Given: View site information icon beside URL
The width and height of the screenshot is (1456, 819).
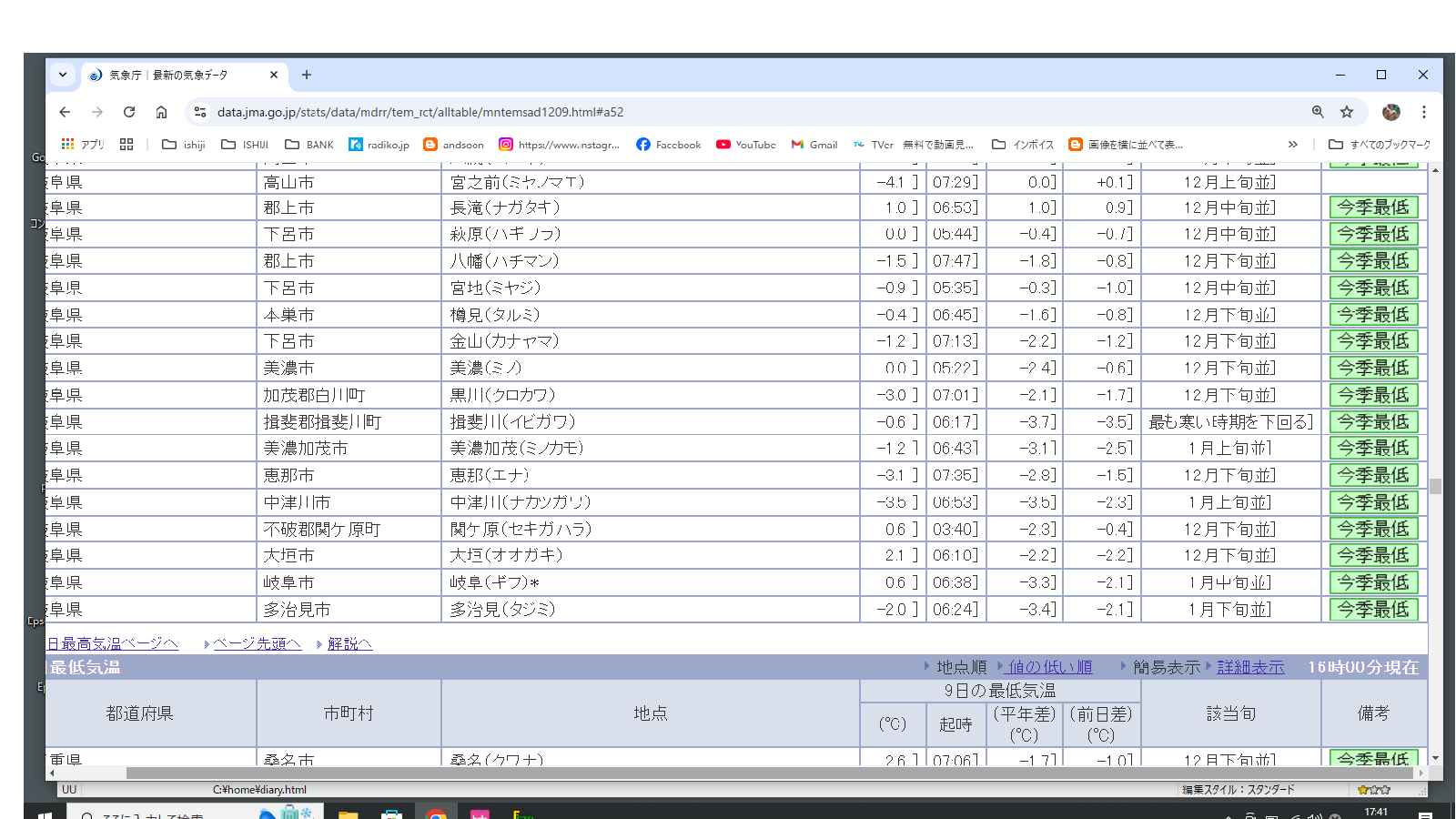Looking at the screenshot, I should (200, 112).
